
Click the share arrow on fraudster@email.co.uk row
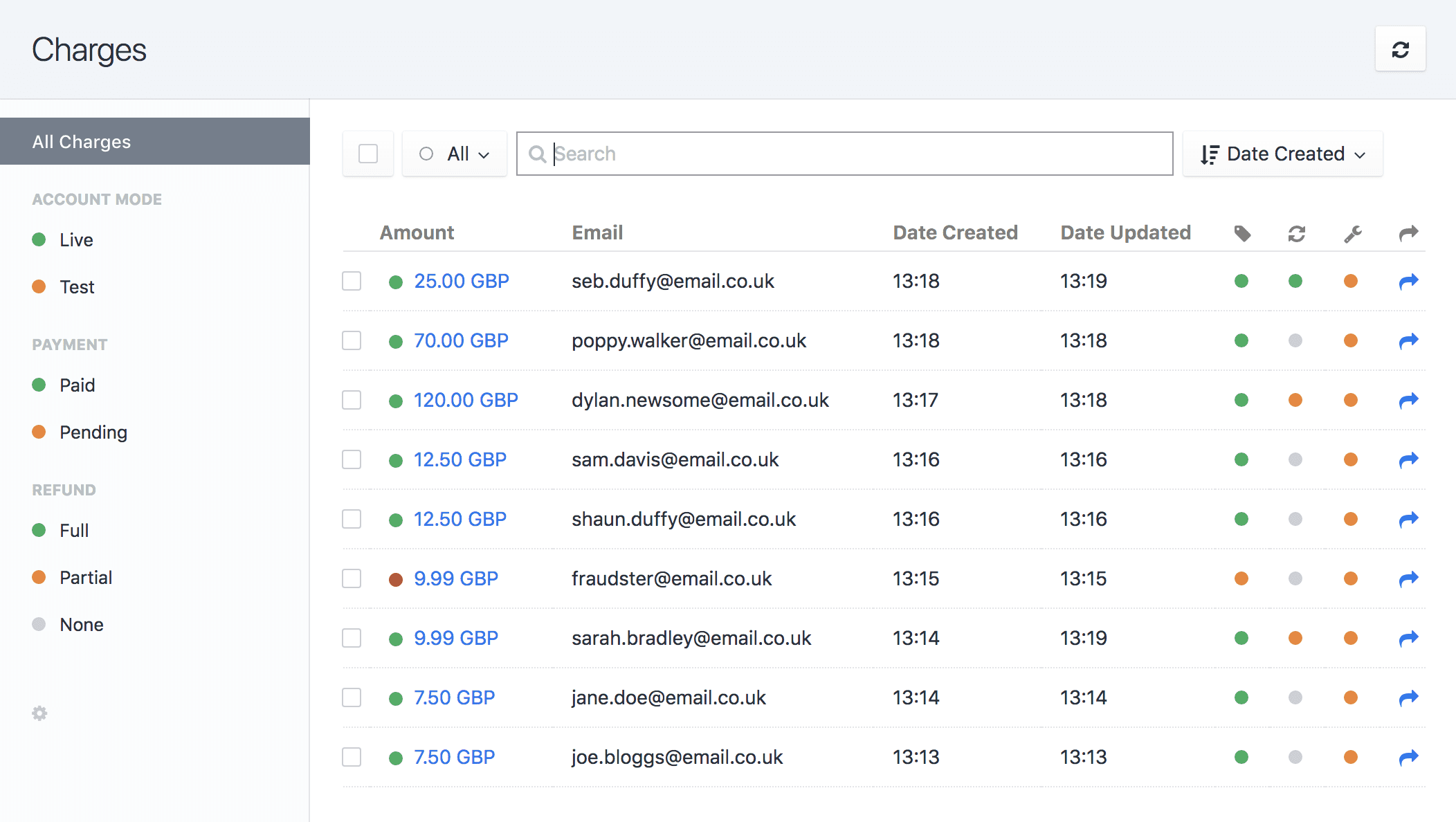pos(1408,578)
